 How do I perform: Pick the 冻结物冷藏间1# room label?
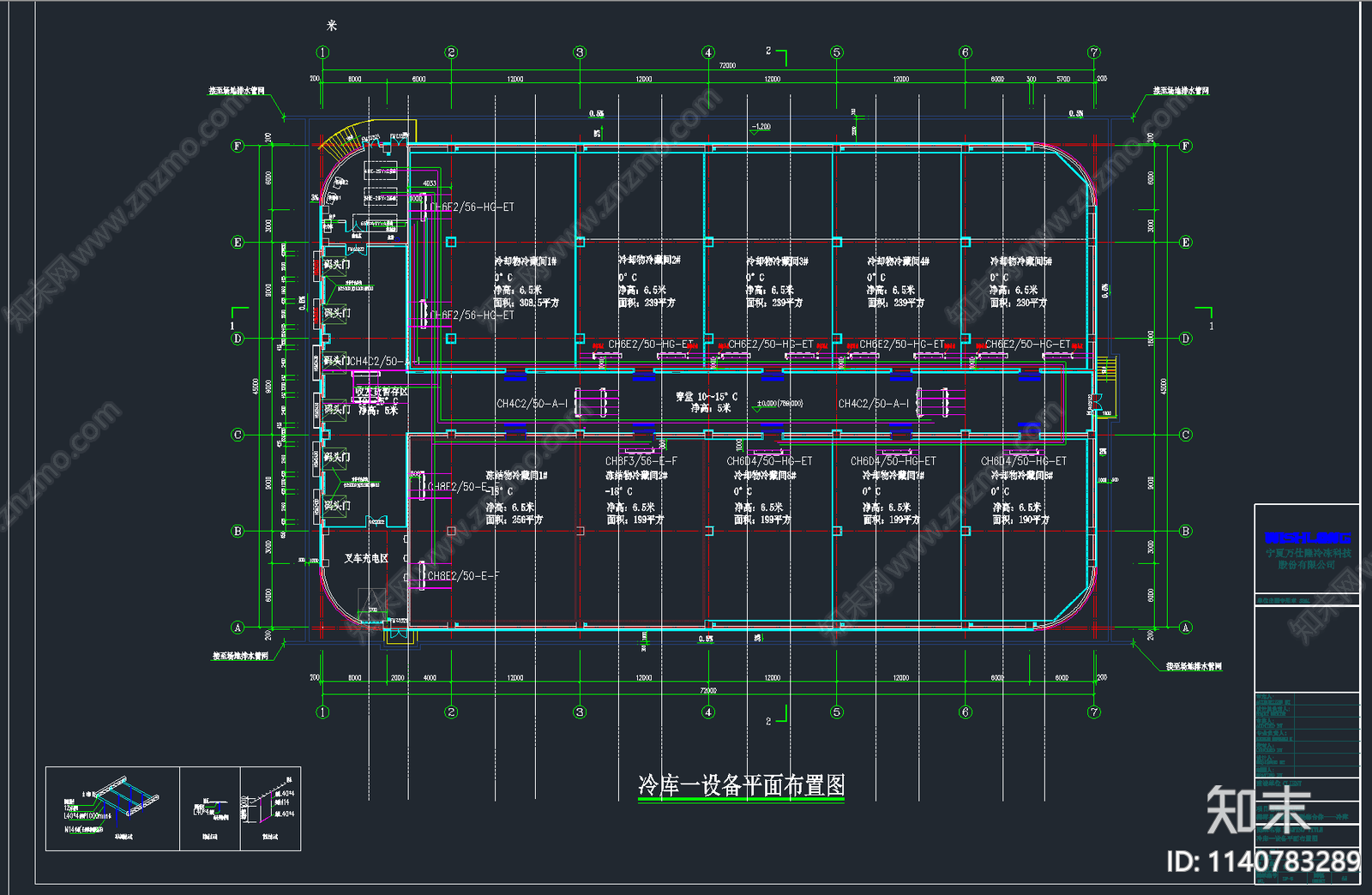(x=517, y=475)
